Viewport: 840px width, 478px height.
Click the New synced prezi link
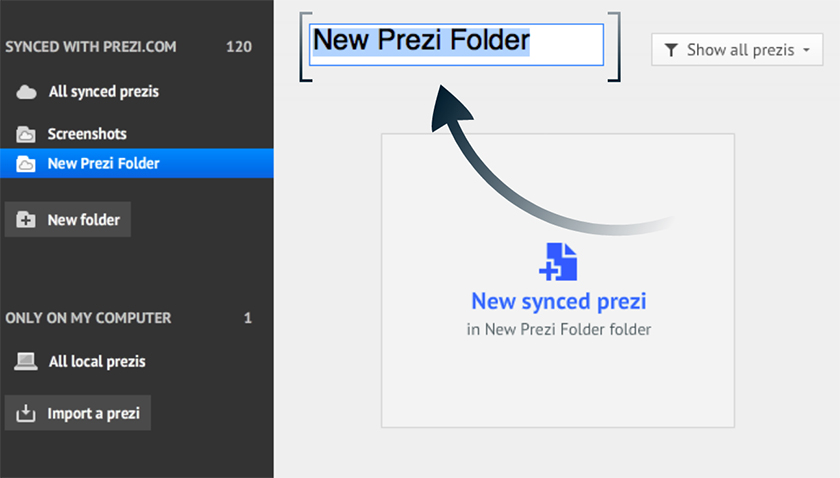pyautogui.click(x=558, y=301)
